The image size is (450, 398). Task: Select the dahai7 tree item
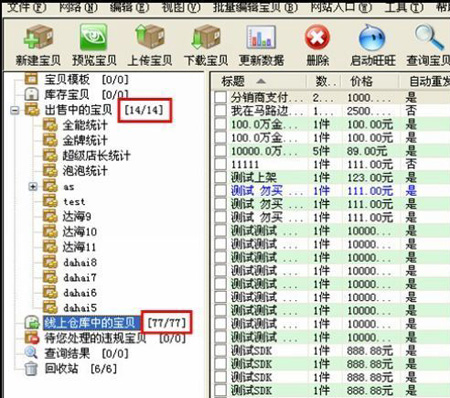click(80, 277)
